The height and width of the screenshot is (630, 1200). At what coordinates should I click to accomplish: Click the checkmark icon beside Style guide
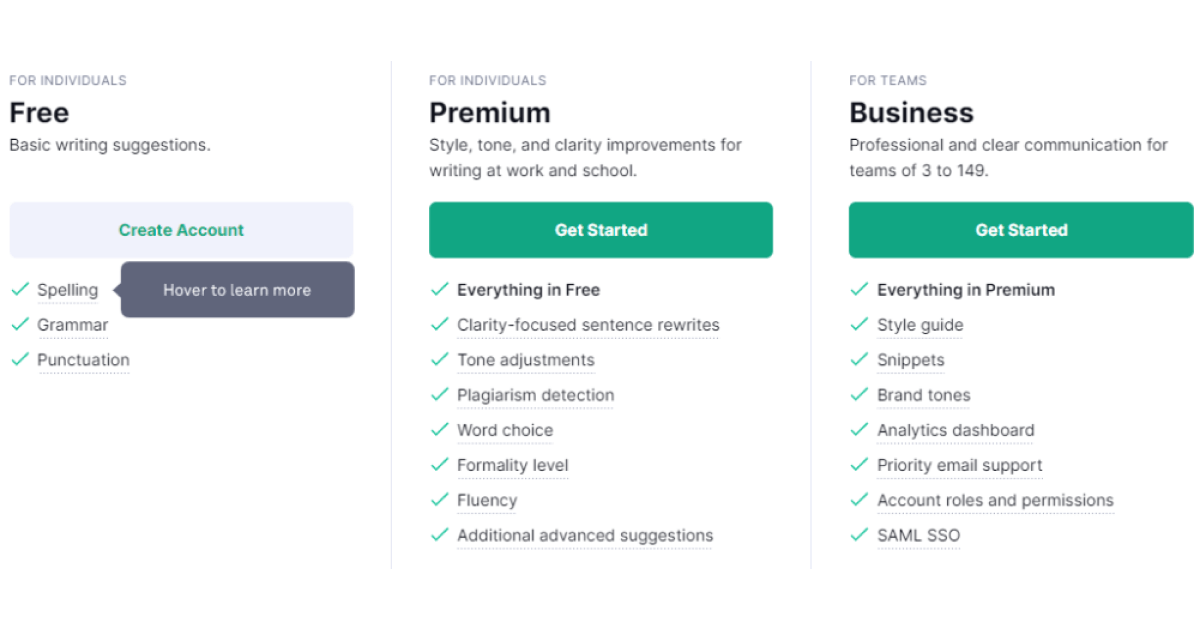859,325
